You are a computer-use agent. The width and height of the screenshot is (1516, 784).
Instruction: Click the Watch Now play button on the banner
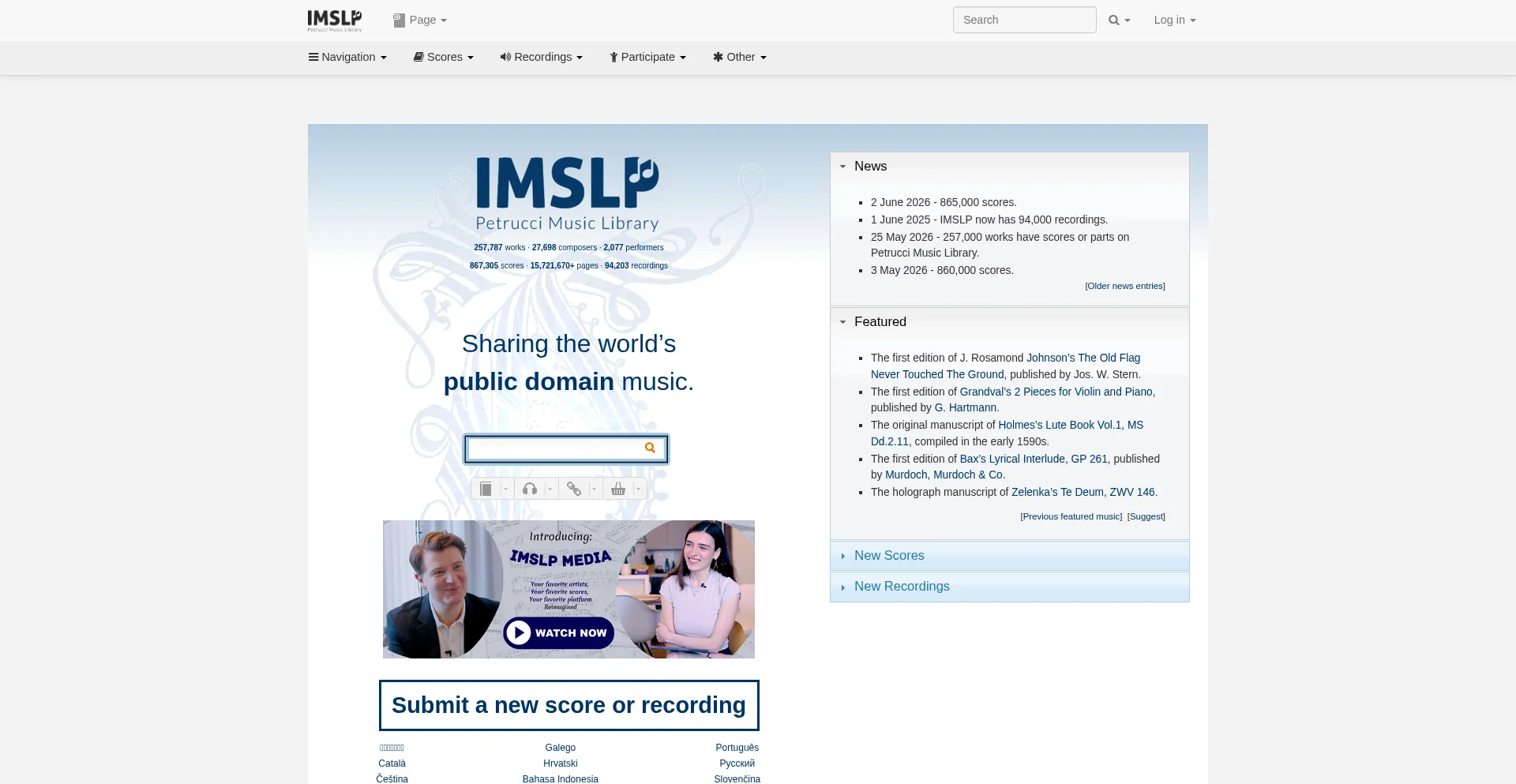pyautogui.click(x=559, y=632)
